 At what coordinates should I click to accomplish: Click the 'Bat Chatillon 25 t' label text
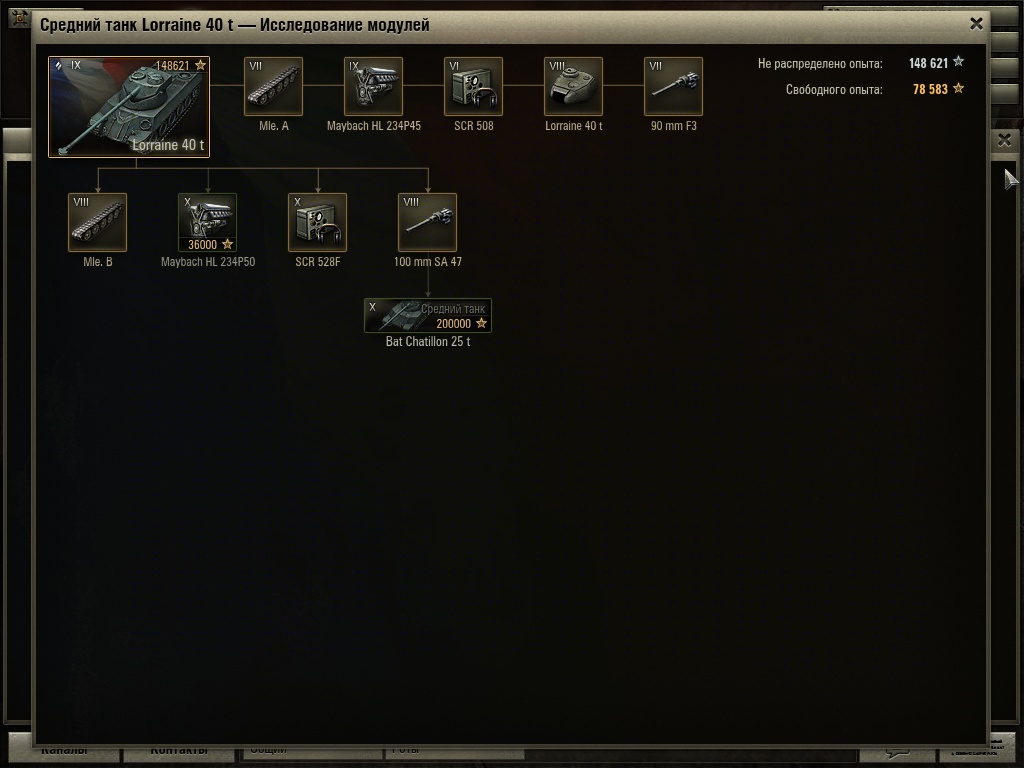tap(428, 342)
